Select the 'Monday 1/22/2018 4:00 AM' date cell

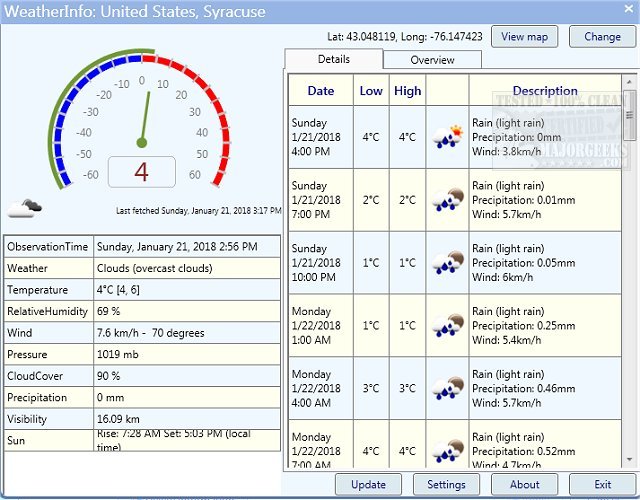coord(321,389)
